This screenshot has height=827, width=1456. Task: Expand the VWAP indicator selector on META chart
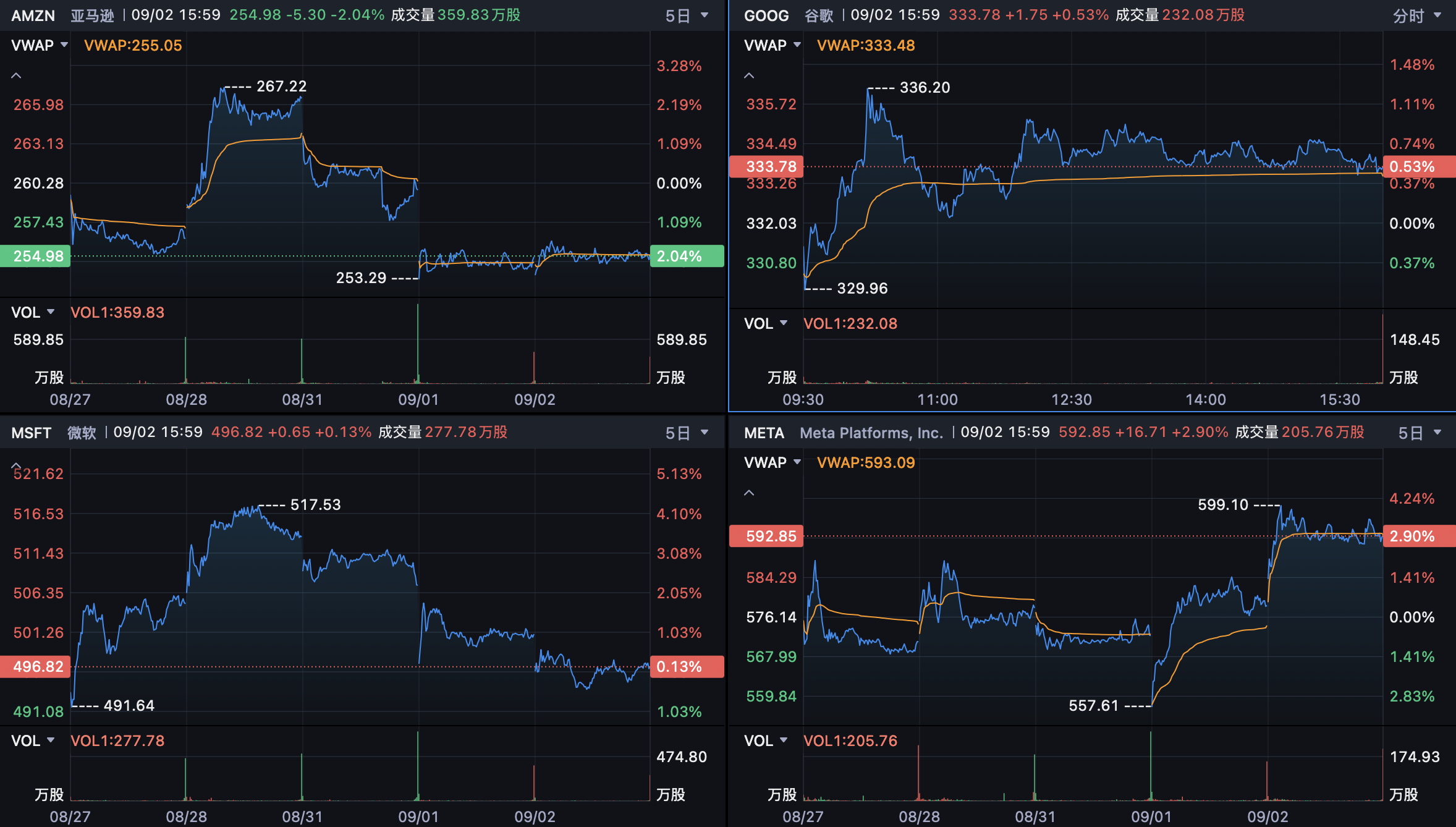(772, 462)
